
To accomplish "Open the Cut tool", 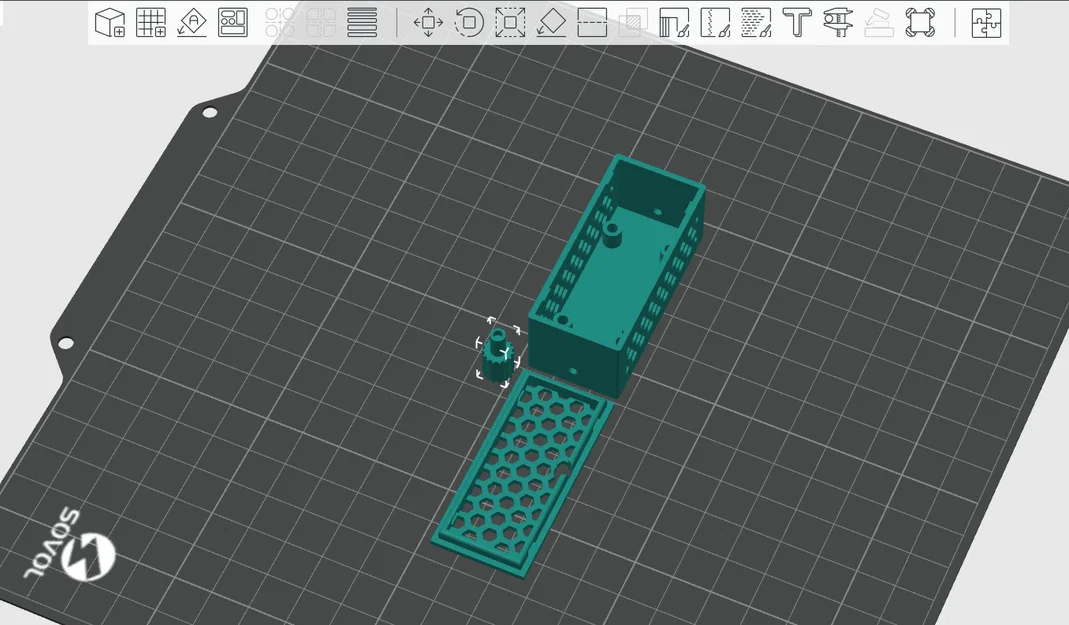I will 592,22.
